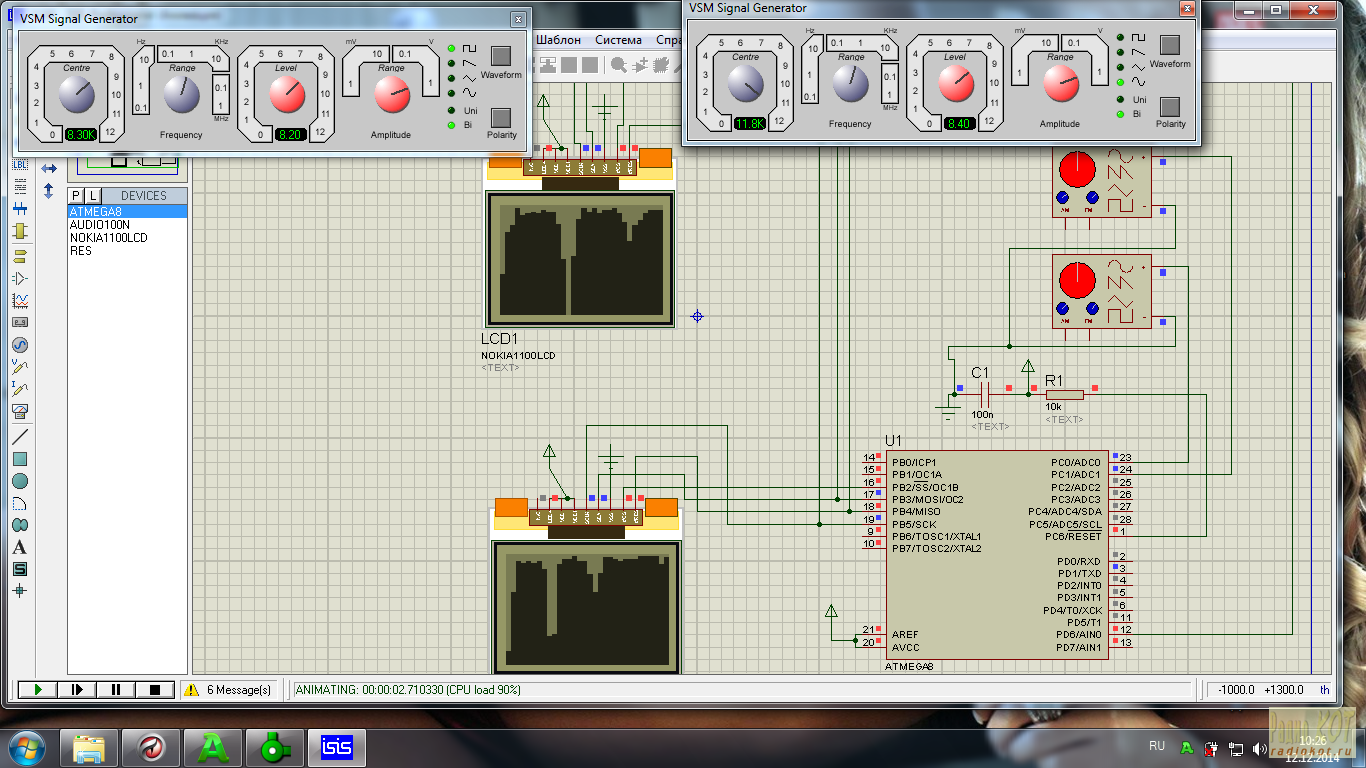Select the 2D circle graphics tool
Viewport: 1366px width, 768px height.
19,481
